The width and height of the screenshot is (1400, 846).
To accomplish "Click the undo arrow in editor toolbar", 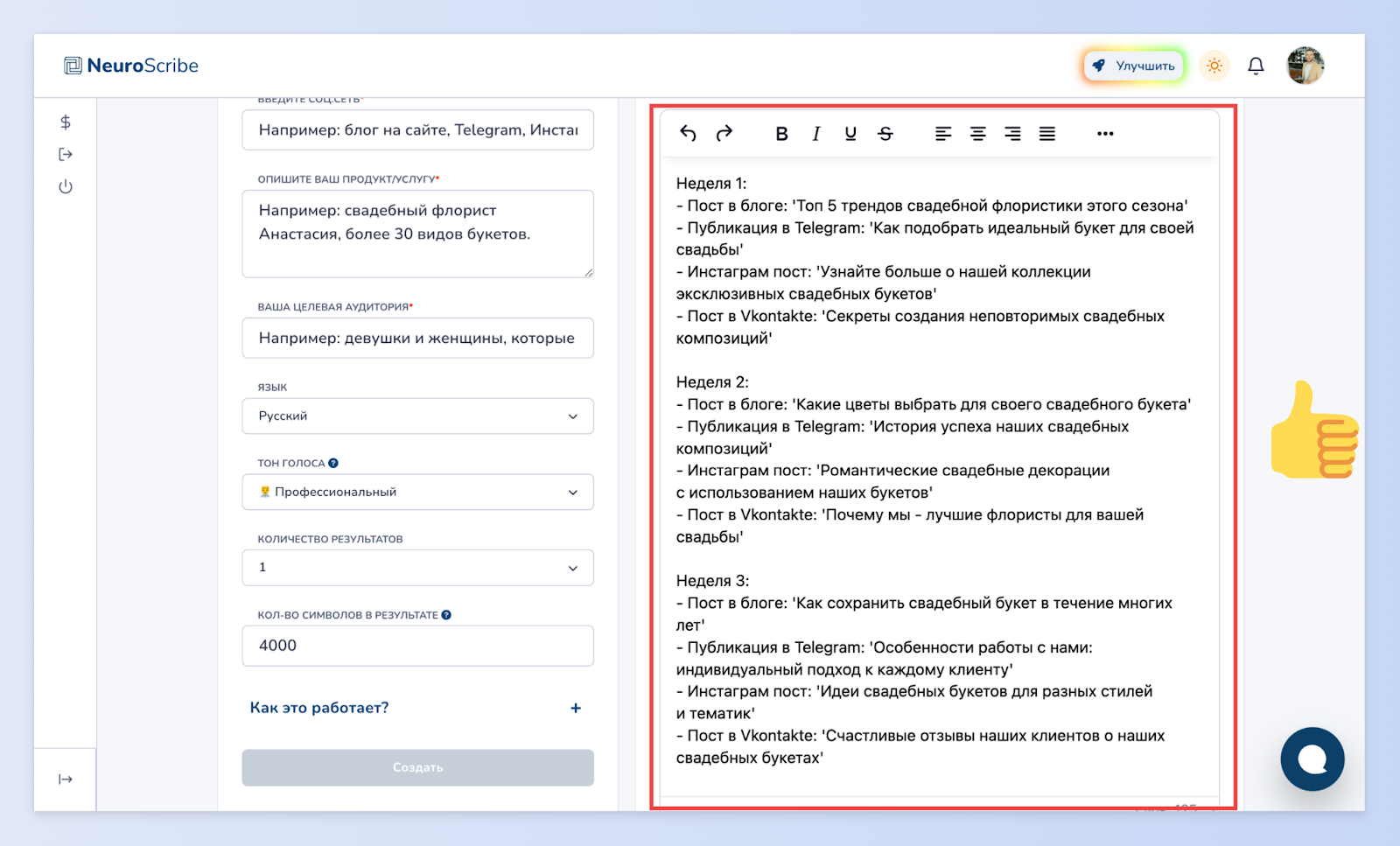I will coord(688,133).
